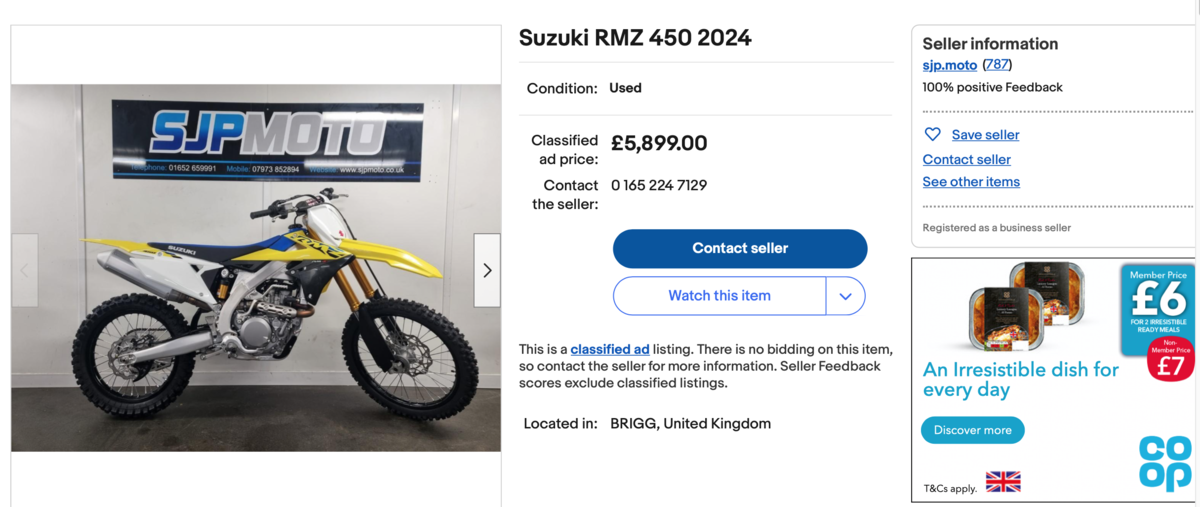Screen dimensions: 1200x507
Task: Click the UK flag icon in the advert
Action: [x=1003, y=482]
